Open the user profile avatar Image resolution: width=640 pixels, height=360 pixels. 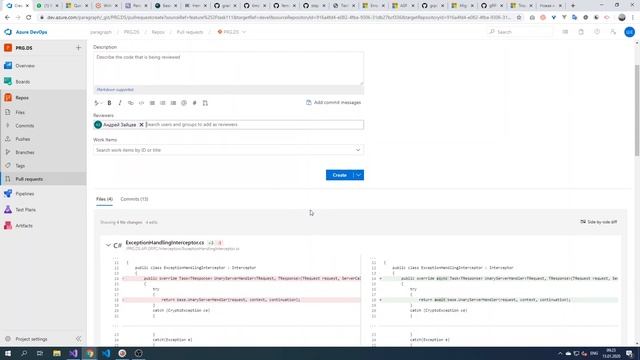629,32
